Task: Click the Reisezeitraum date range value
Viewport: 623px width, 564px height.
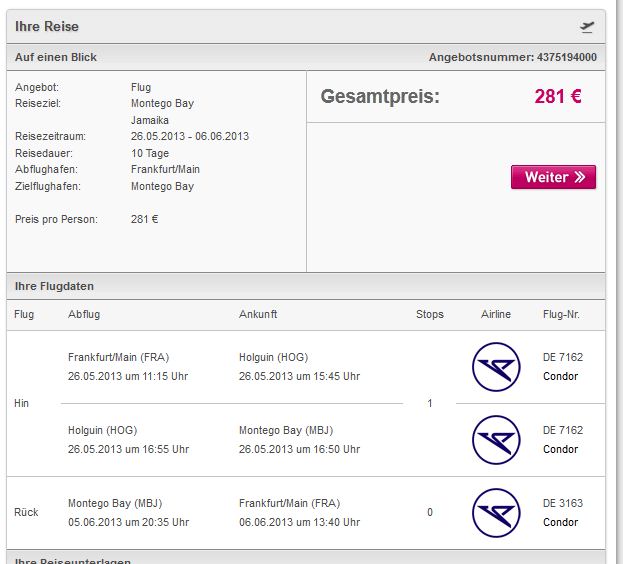Action: point(190,136)
